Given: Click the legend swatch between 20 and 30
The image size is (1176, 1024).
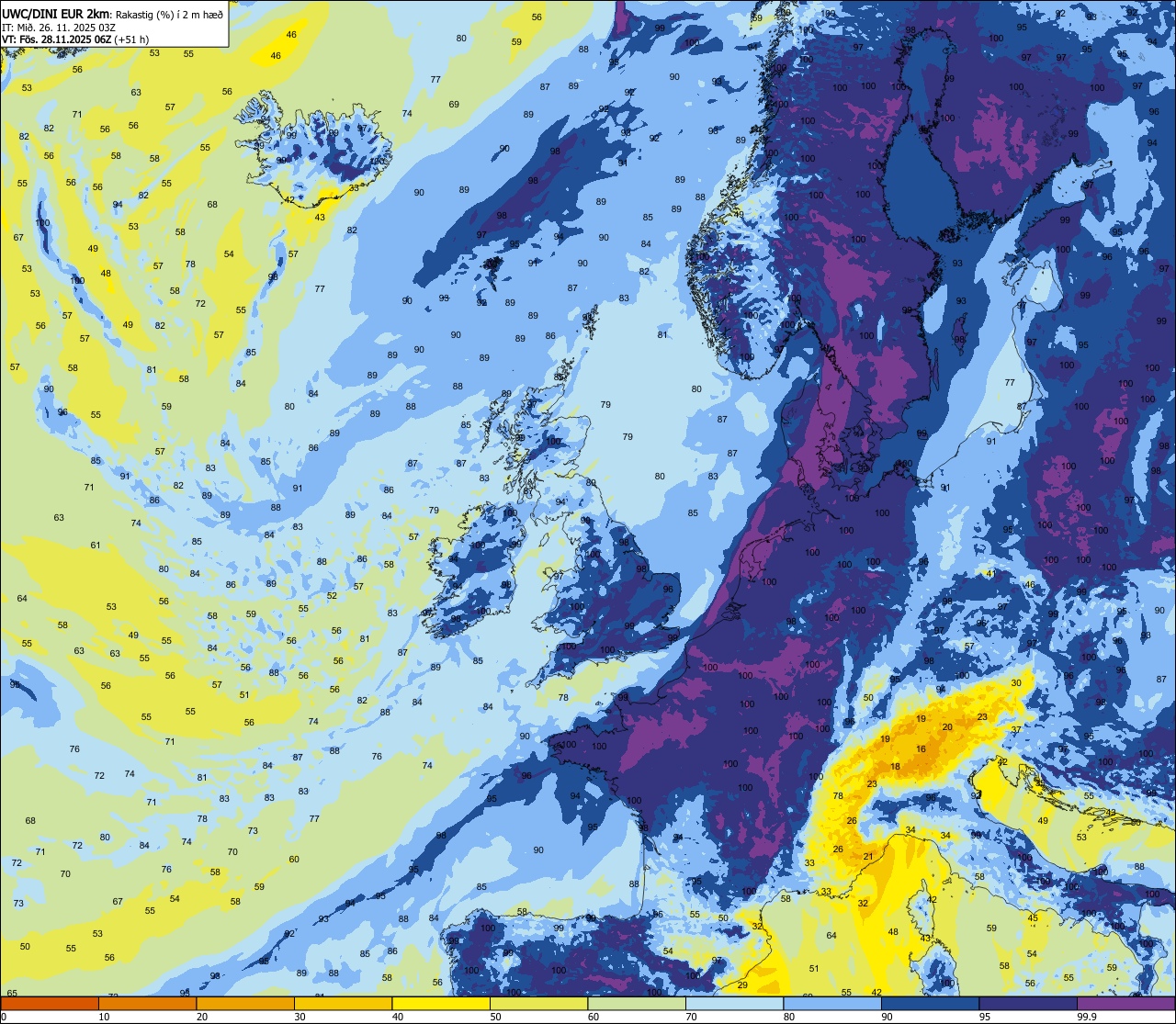Looking at the screenshot, I should pyautogui.click(x=245, y=1004).
